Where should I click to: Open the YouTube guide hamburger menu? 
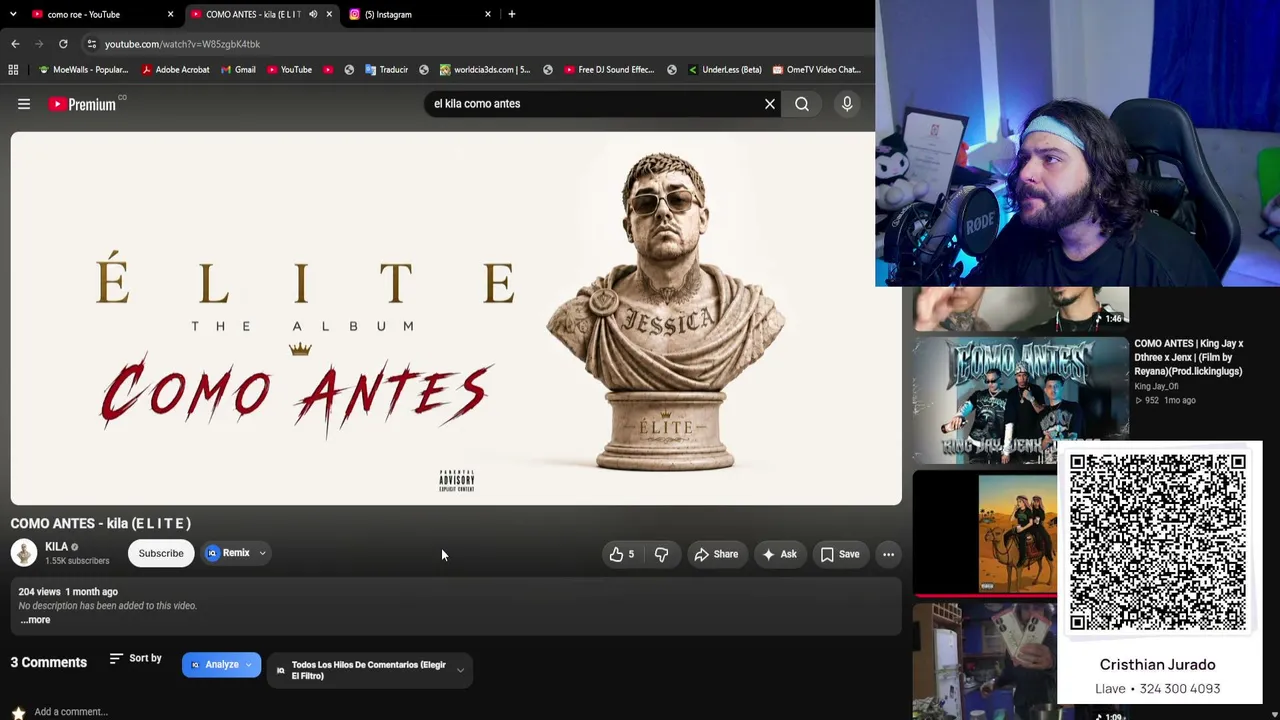click(24, 104)
